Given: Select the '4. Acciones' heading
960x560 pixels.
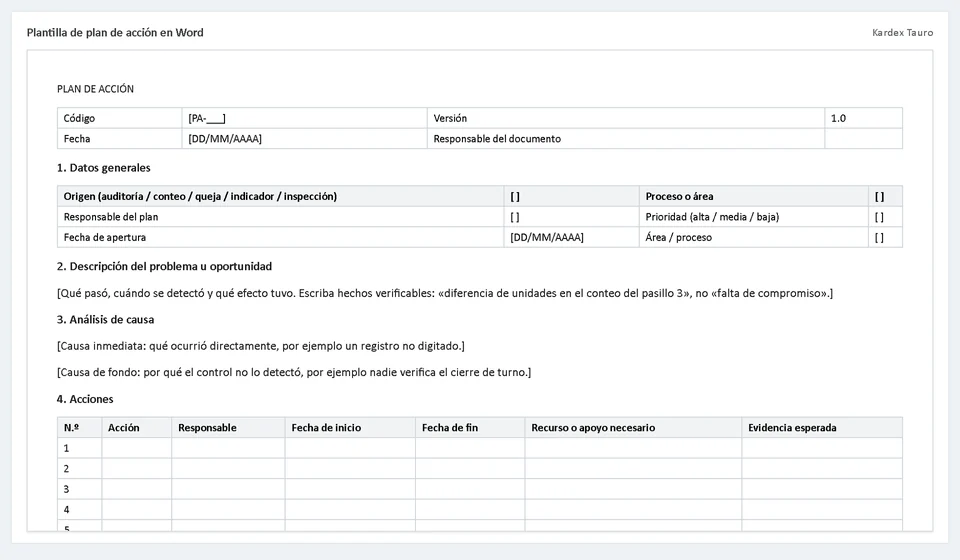Looking at the screenshot, I should click(x=85, y=399).
